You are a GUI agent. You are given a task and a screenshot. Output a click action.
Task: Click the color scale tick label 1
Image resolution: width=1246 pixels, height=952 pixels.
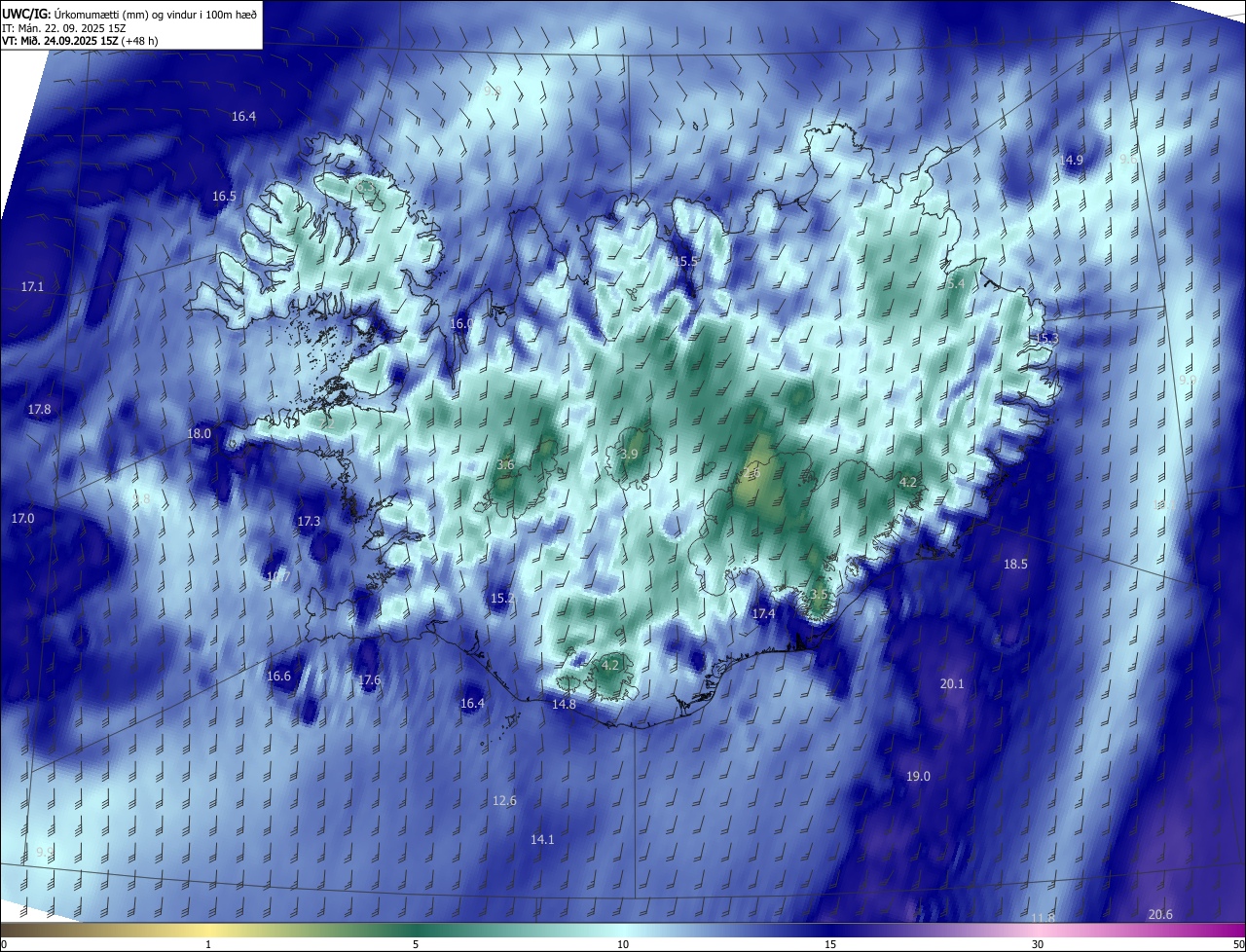[x=208, y=944]
